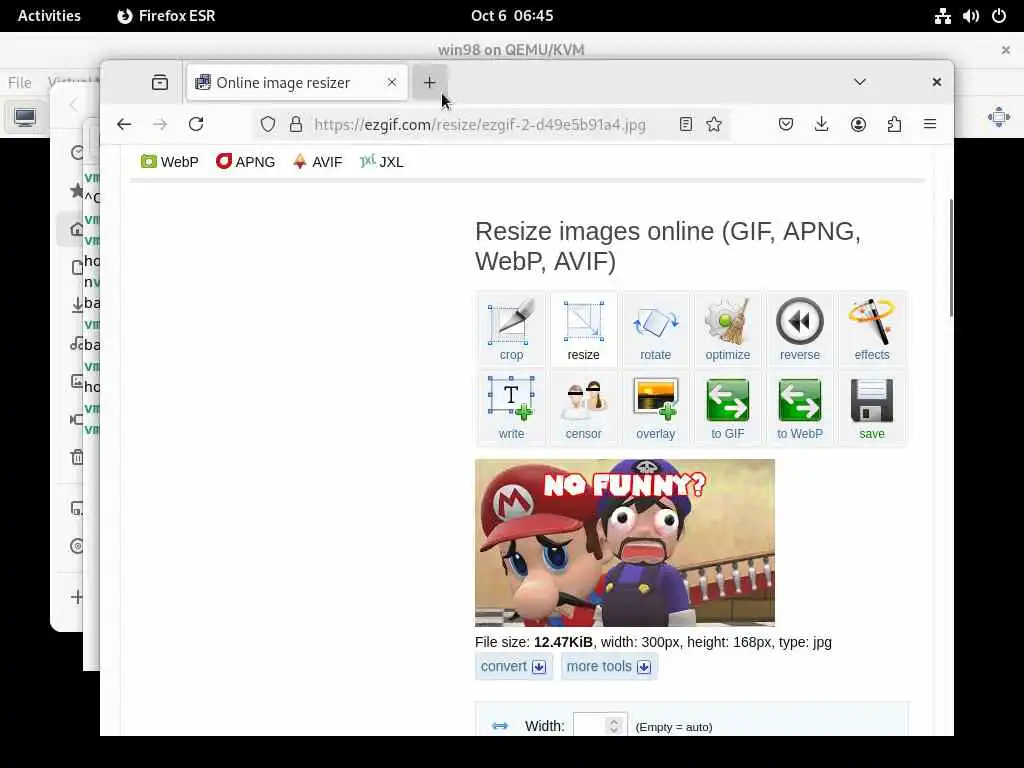Click fullscreen icon in win98 window
This screenshot has height=768, width=1024.
pyautogui.click(x=999, y=118)
